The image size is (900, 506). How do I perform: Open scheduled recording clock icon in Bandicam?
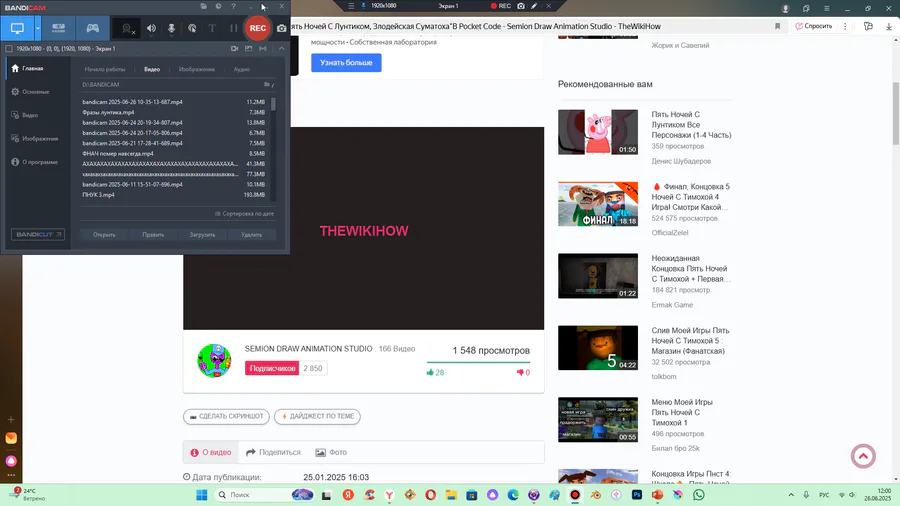(218, 6)
